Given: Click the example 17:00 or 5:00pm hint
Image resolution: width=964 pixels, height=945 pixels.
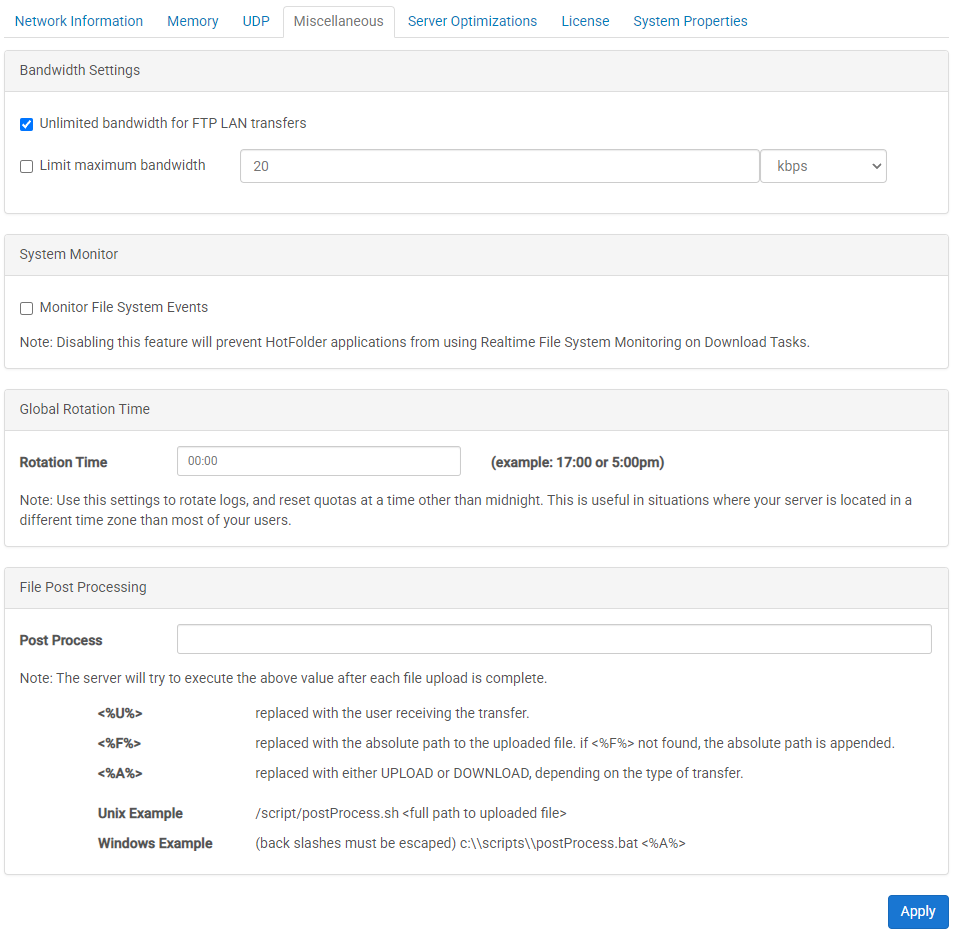Looking at the screenshot, I should tap(577, 462).
